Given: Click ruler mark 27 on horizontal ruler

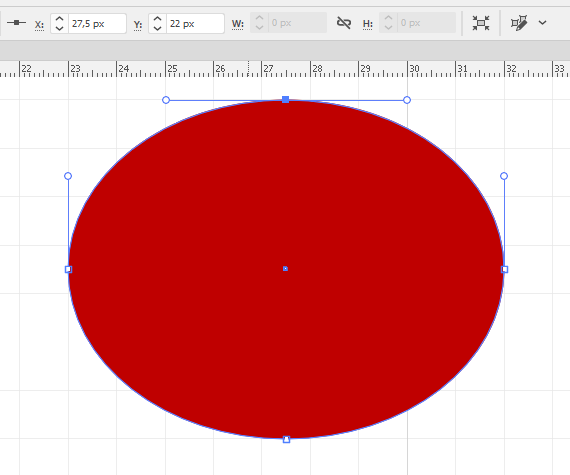Looking at the screenshot, I should coord(268,68).
